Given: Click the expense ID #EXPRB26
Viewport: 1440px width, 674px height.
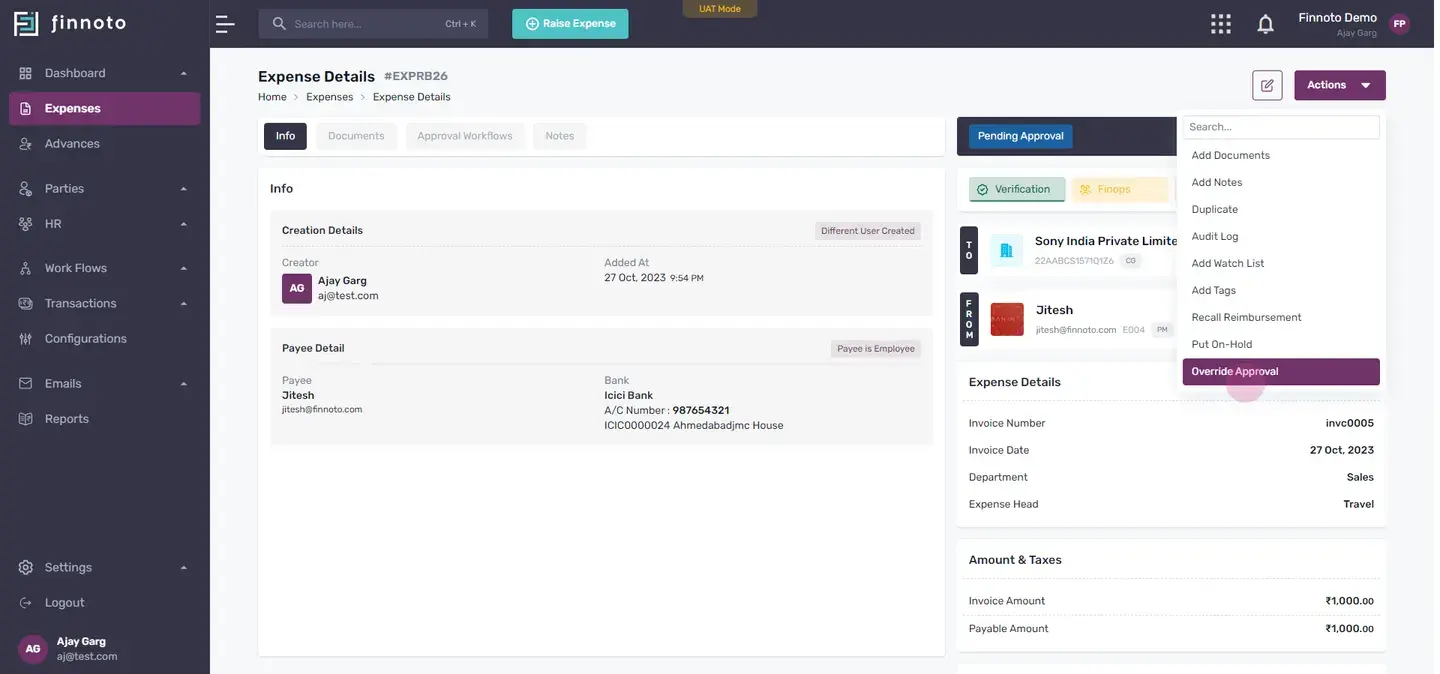Looking at the screenshot, I should pos(416,77).
